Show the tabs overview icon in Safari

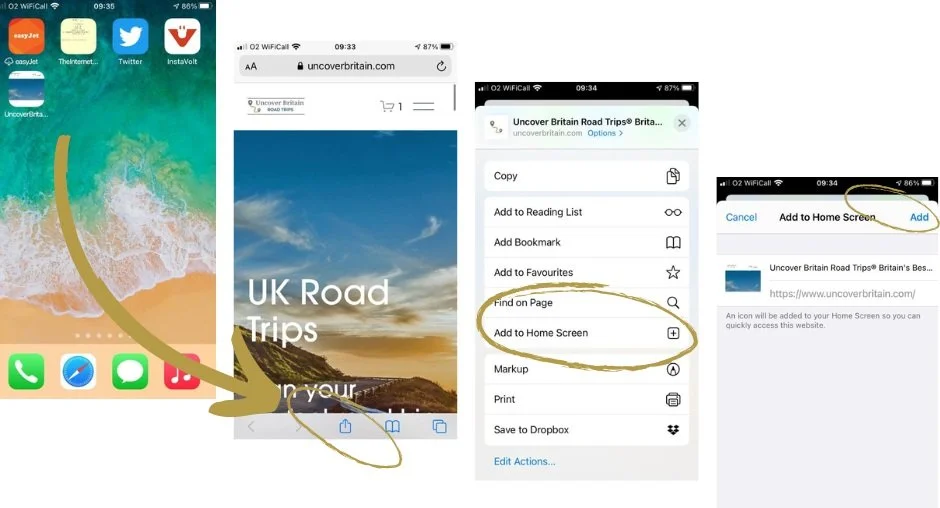[439, 426]
